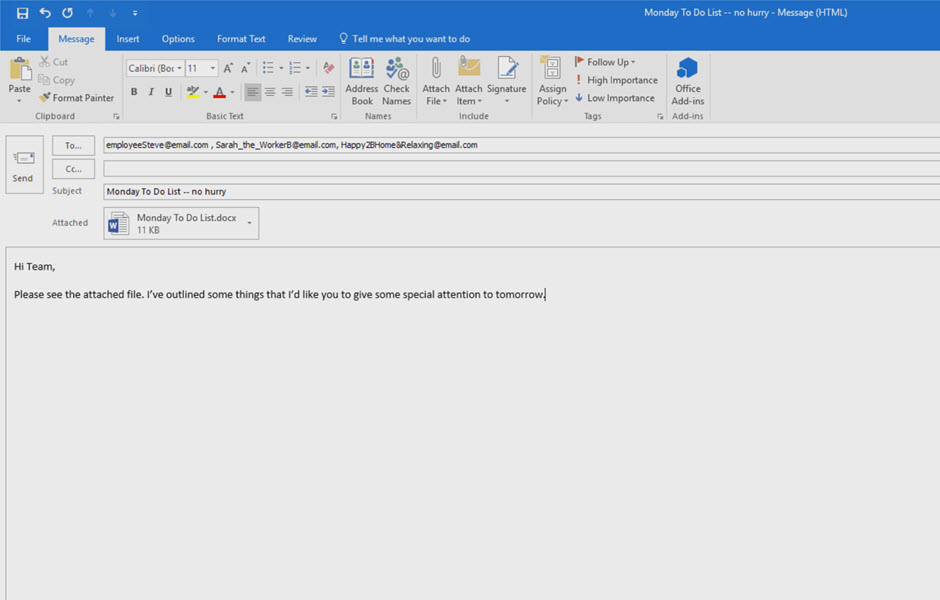The height and width of the screenshot is (600, 940).
Task: Switch to the Insert tab
Action: coord(128,39)
